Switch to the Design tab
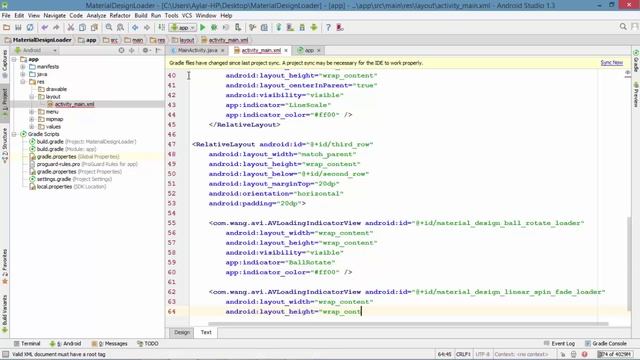 click(x=182, y=332)
